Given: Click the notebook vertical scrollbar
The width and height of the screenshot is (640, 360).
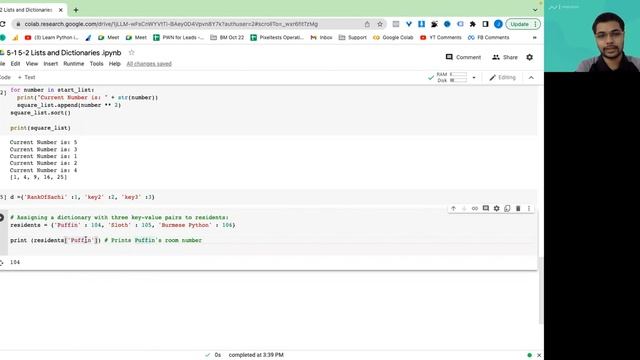Looking at the screenshot, I should click(540, 291).
